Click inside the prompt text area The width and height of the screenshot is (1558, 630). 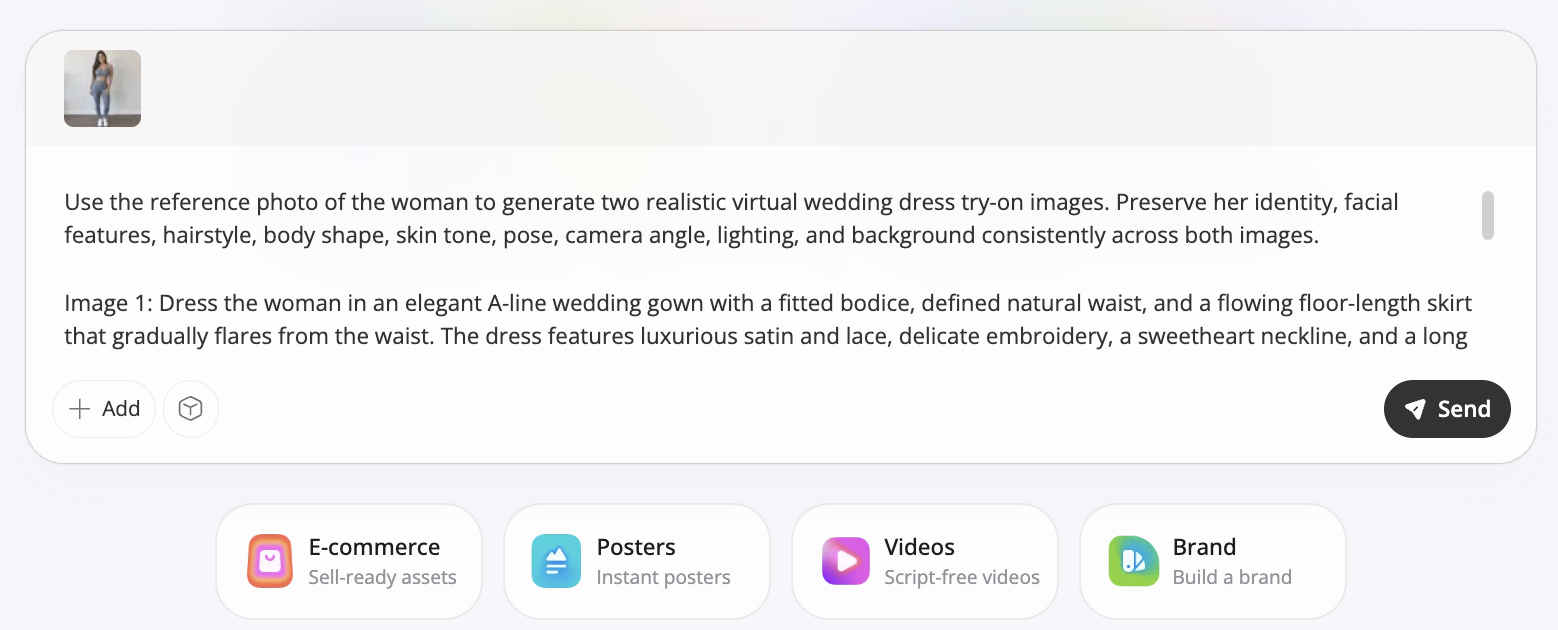click(x=766, y=270)
